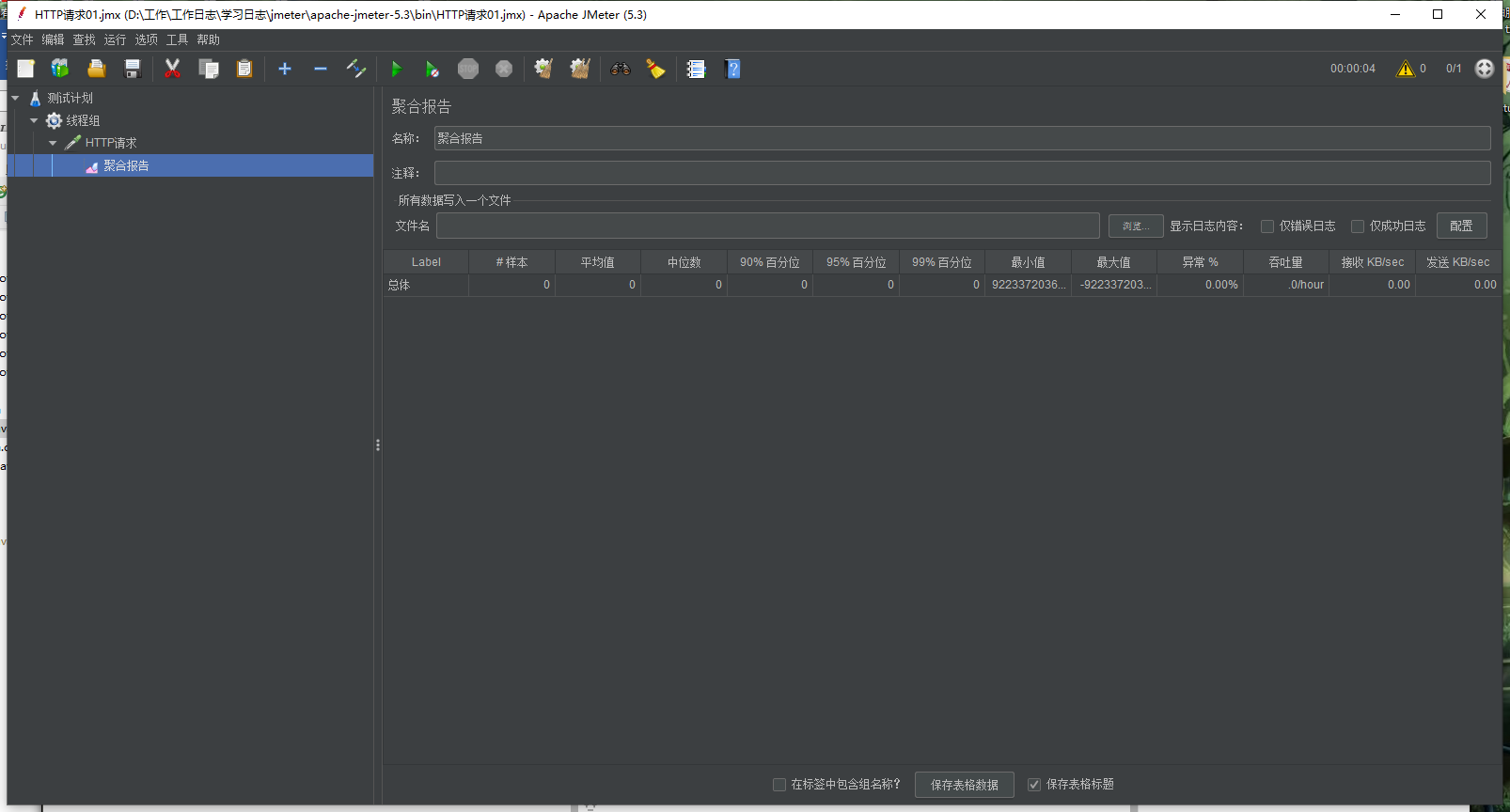Click the 吞吐量 column header
The image size is (1510, 812).
(1286, 262)
